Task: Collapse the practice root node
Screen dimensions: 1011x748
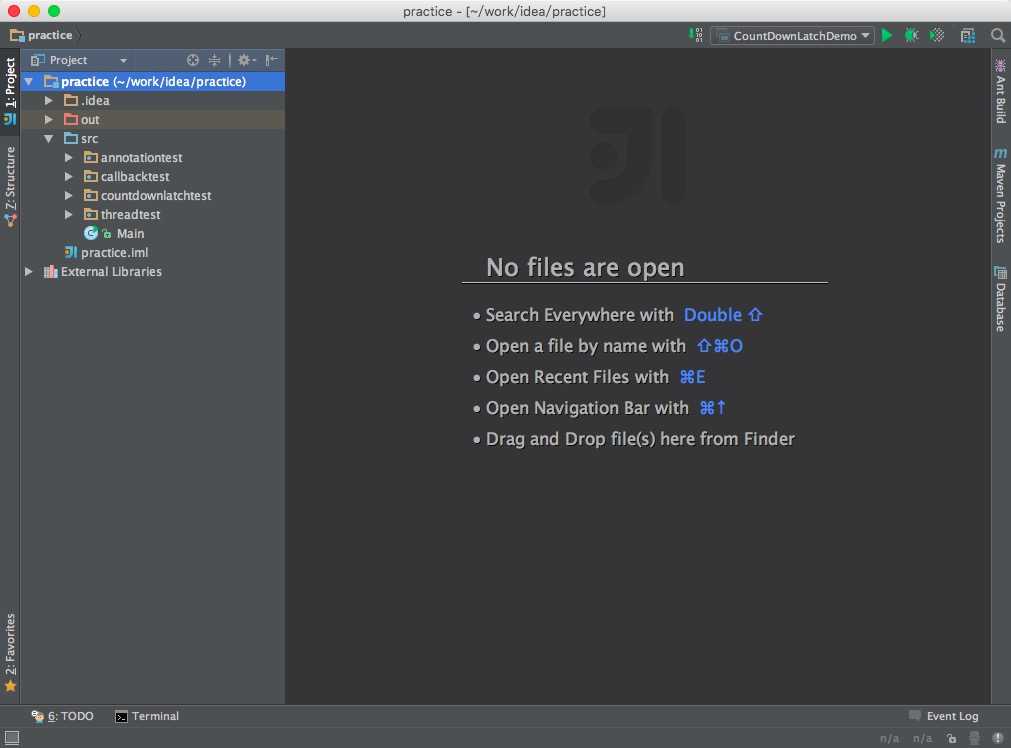Action: click(29, 82)
